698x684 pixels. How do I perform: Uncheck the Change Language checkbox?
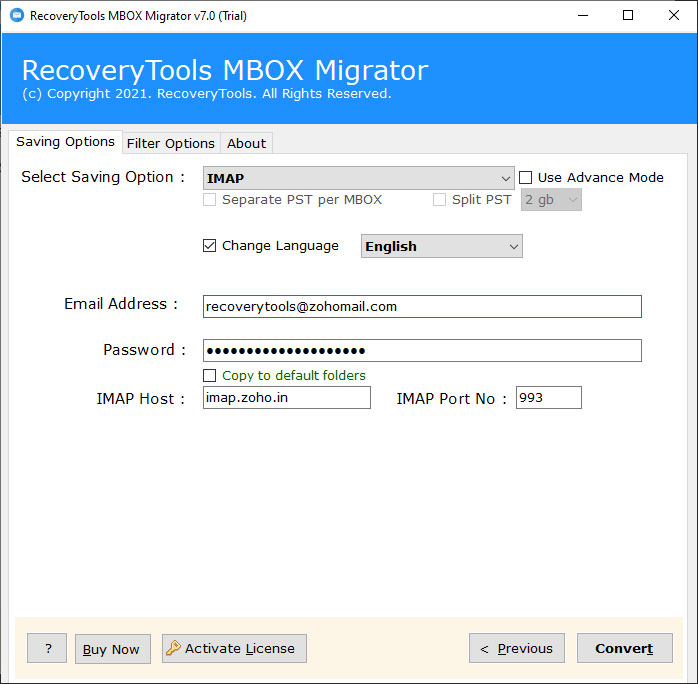(x=210, y=246)
